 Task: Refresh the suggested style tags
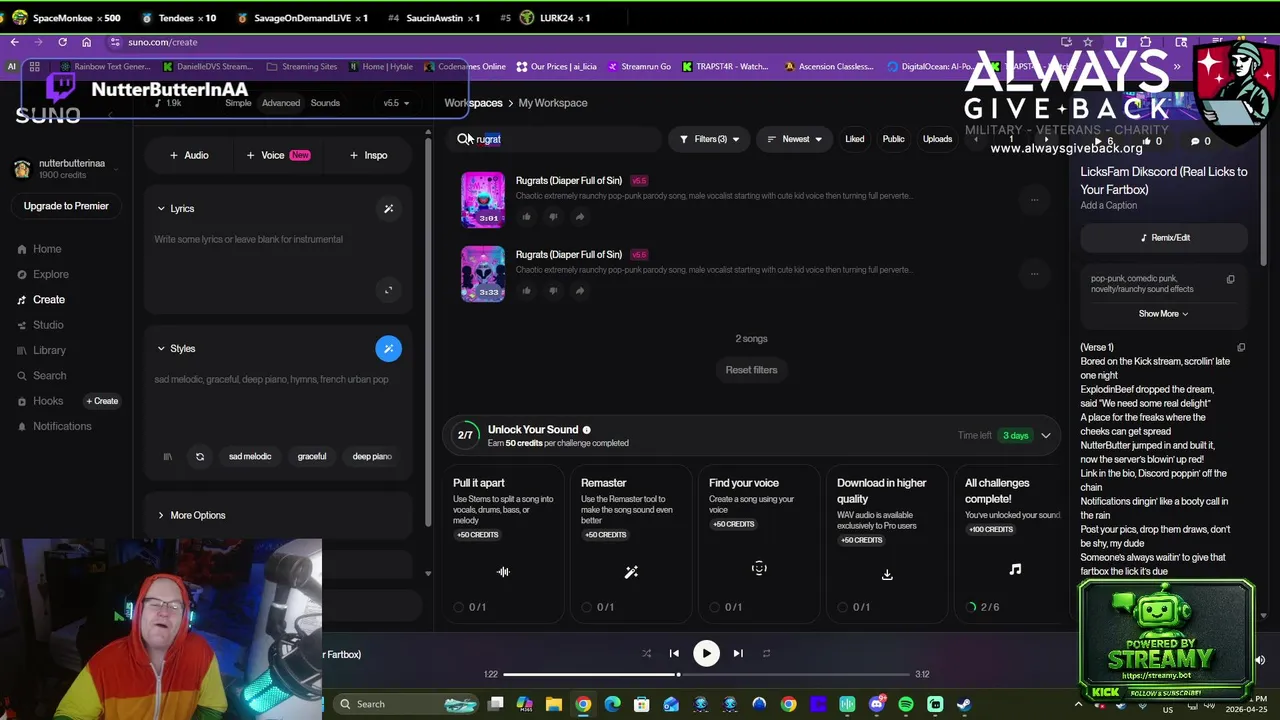coord(200,457)
